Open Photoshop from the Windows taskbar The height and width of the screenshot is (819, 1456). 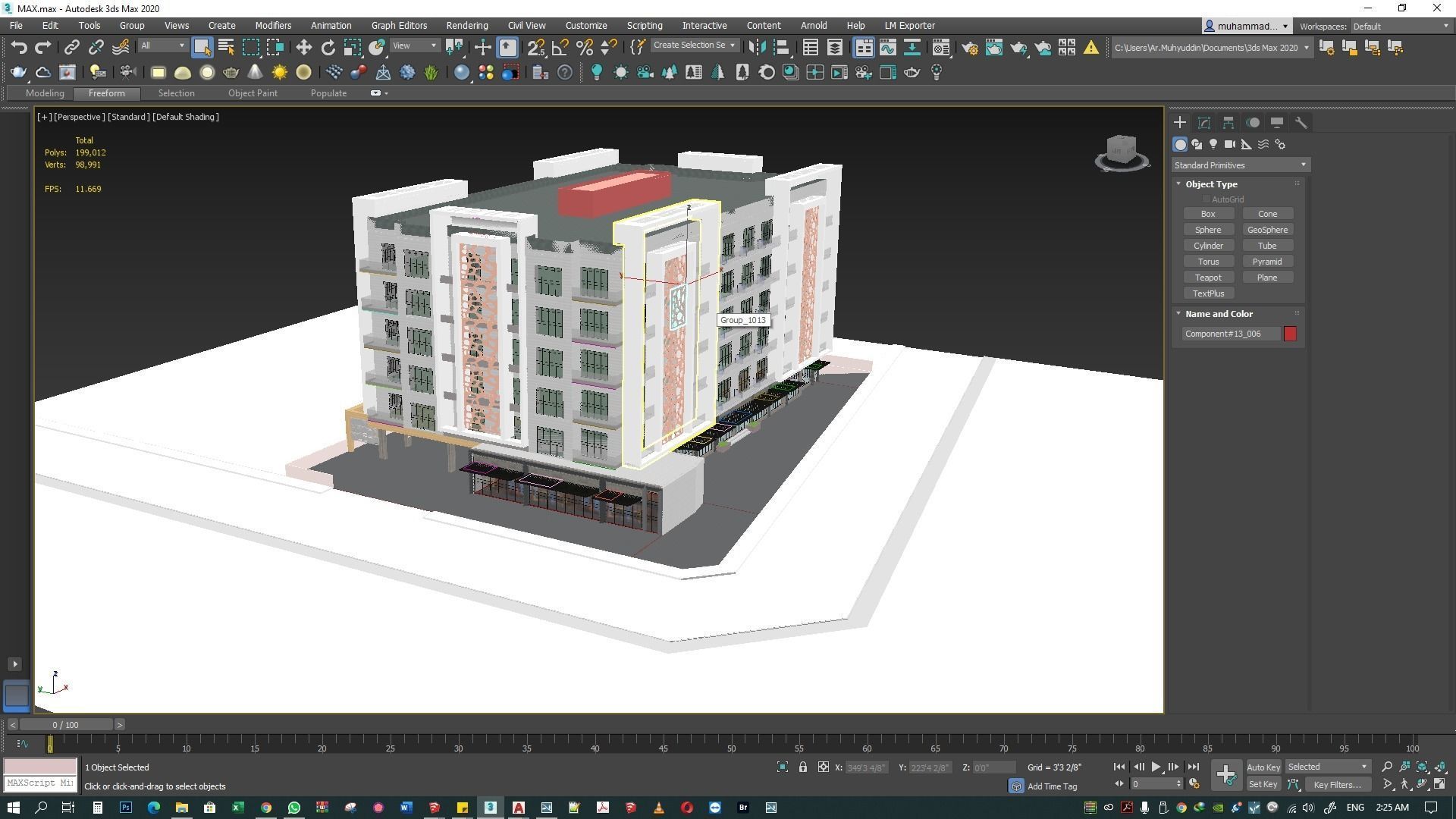(x=126, y=808)
